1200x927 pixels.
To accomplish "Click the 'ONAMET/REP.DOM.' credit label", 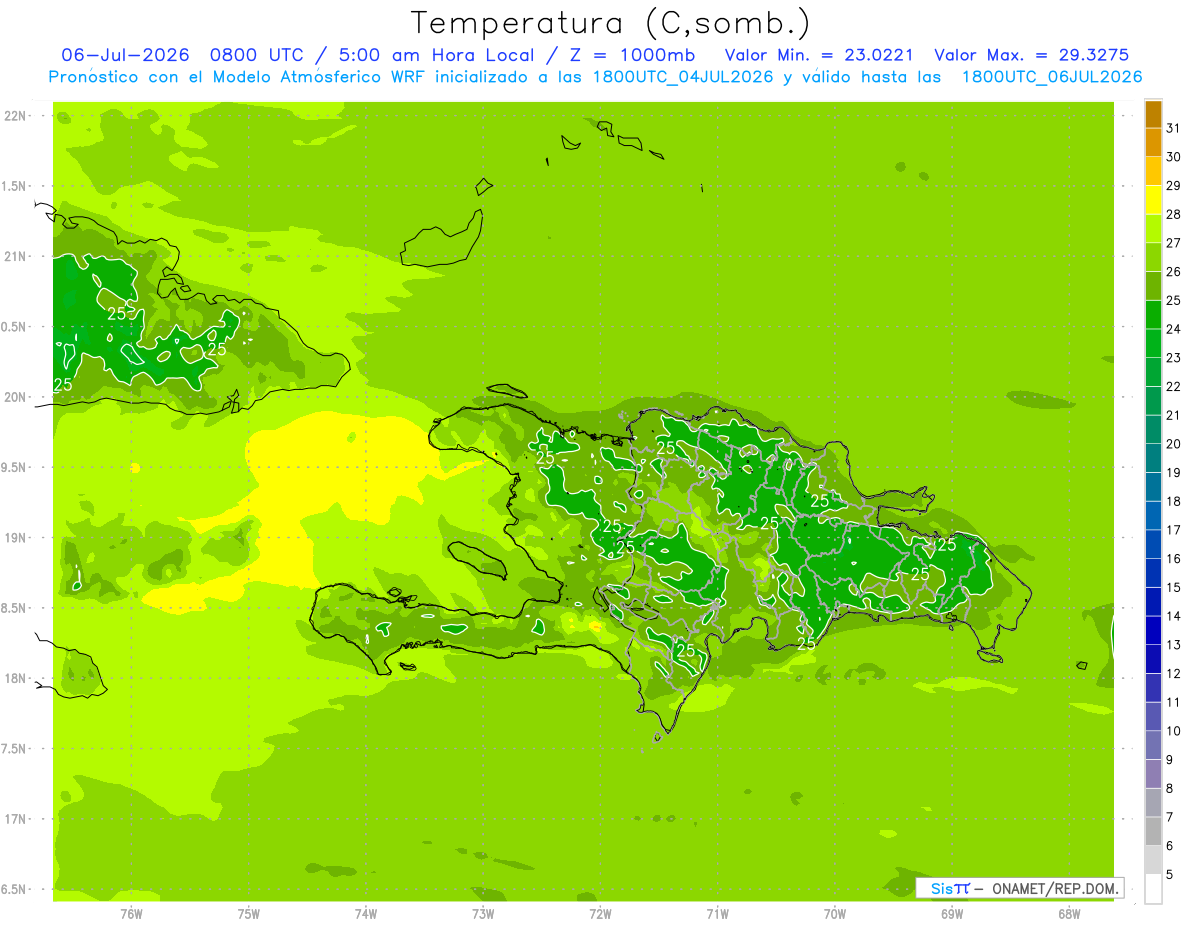I will click(x=1054, y=888).
